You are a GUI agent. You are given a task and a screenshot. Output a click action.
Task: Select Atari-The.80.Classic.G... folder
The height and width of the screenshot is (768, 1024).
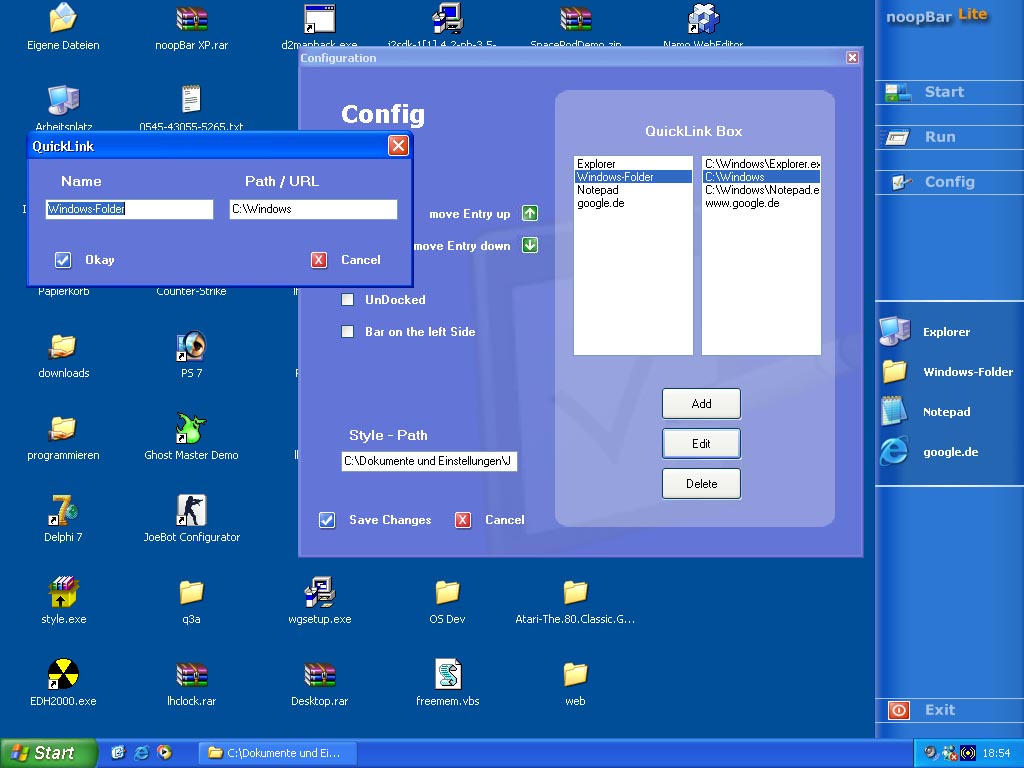click(x=575, y=601)
